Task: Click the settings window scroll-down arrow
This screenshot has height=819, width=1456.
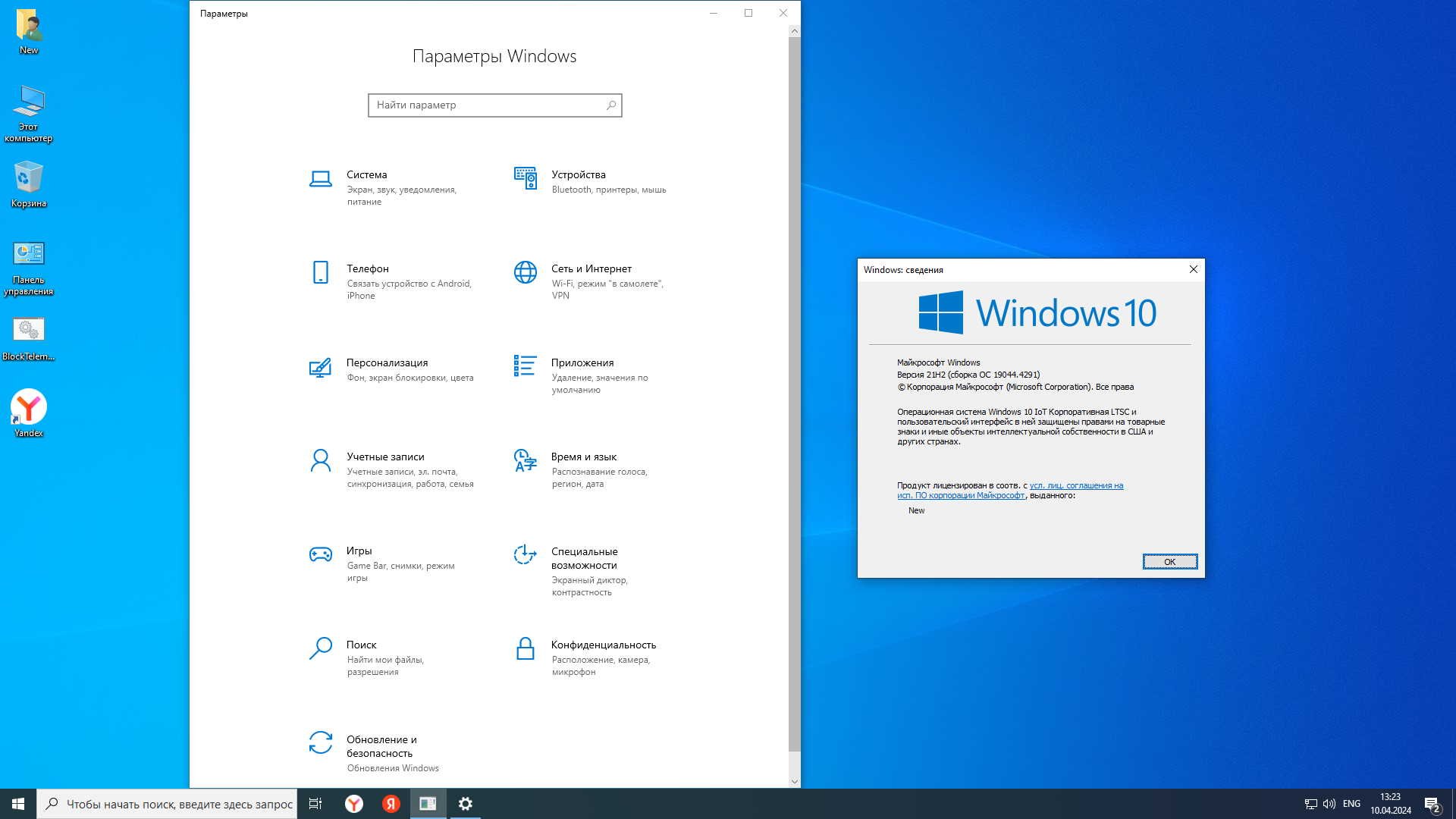Action: tap(794, 781)
